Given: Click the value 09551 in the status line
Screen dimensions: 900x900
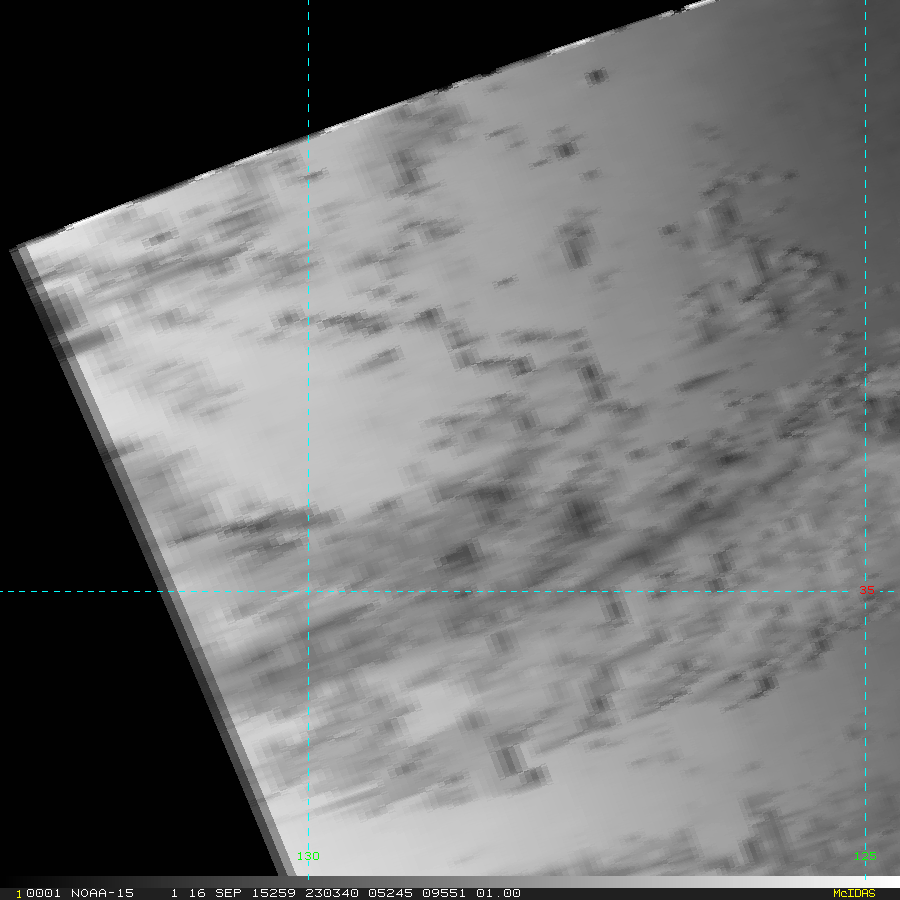Looking at the screenshot, I should click(x=444, y=893).
